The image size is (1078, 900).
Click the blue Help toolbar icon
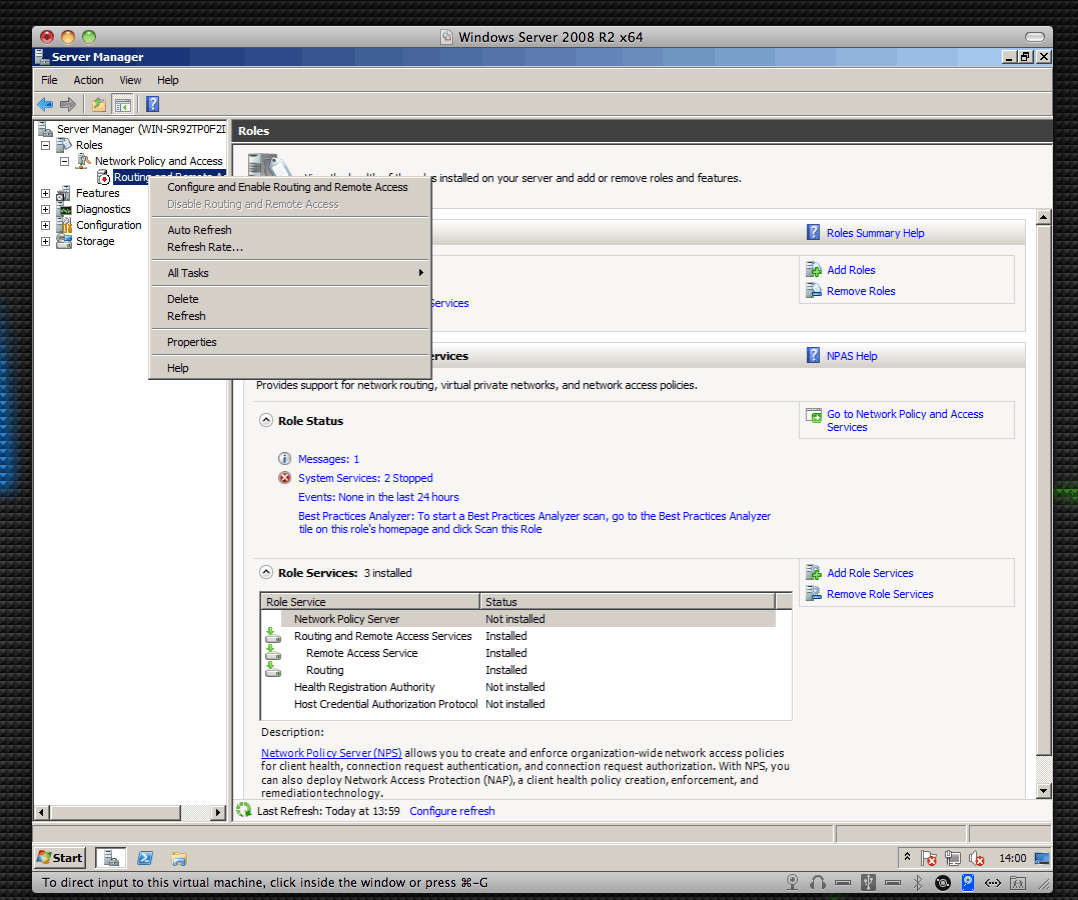click(x=153, y=105)
